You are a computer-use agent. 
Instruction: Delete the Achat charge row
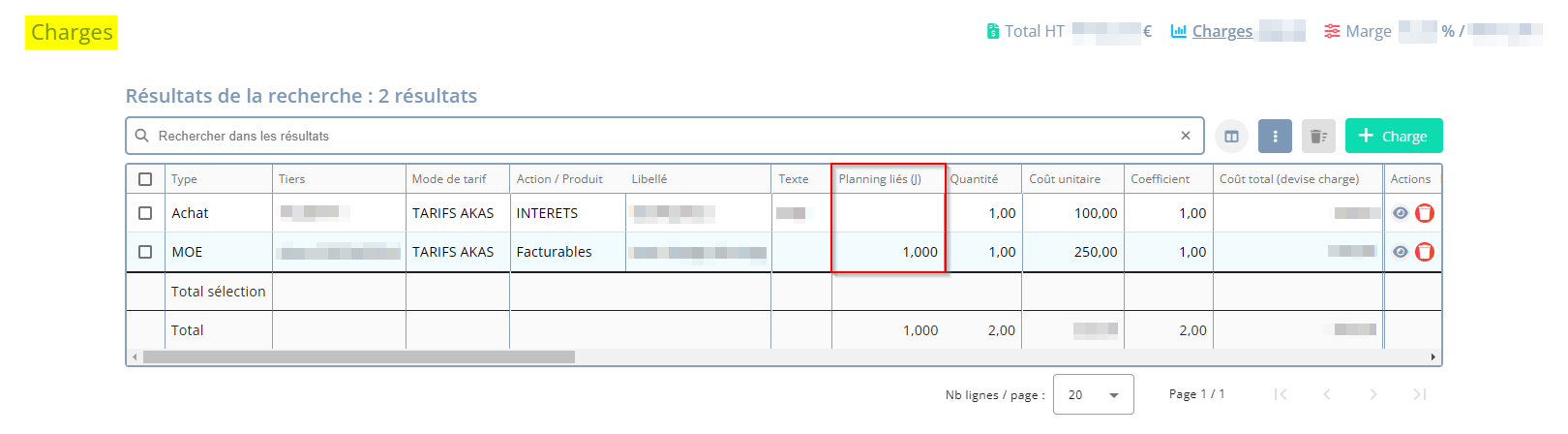coord(1425,213)
